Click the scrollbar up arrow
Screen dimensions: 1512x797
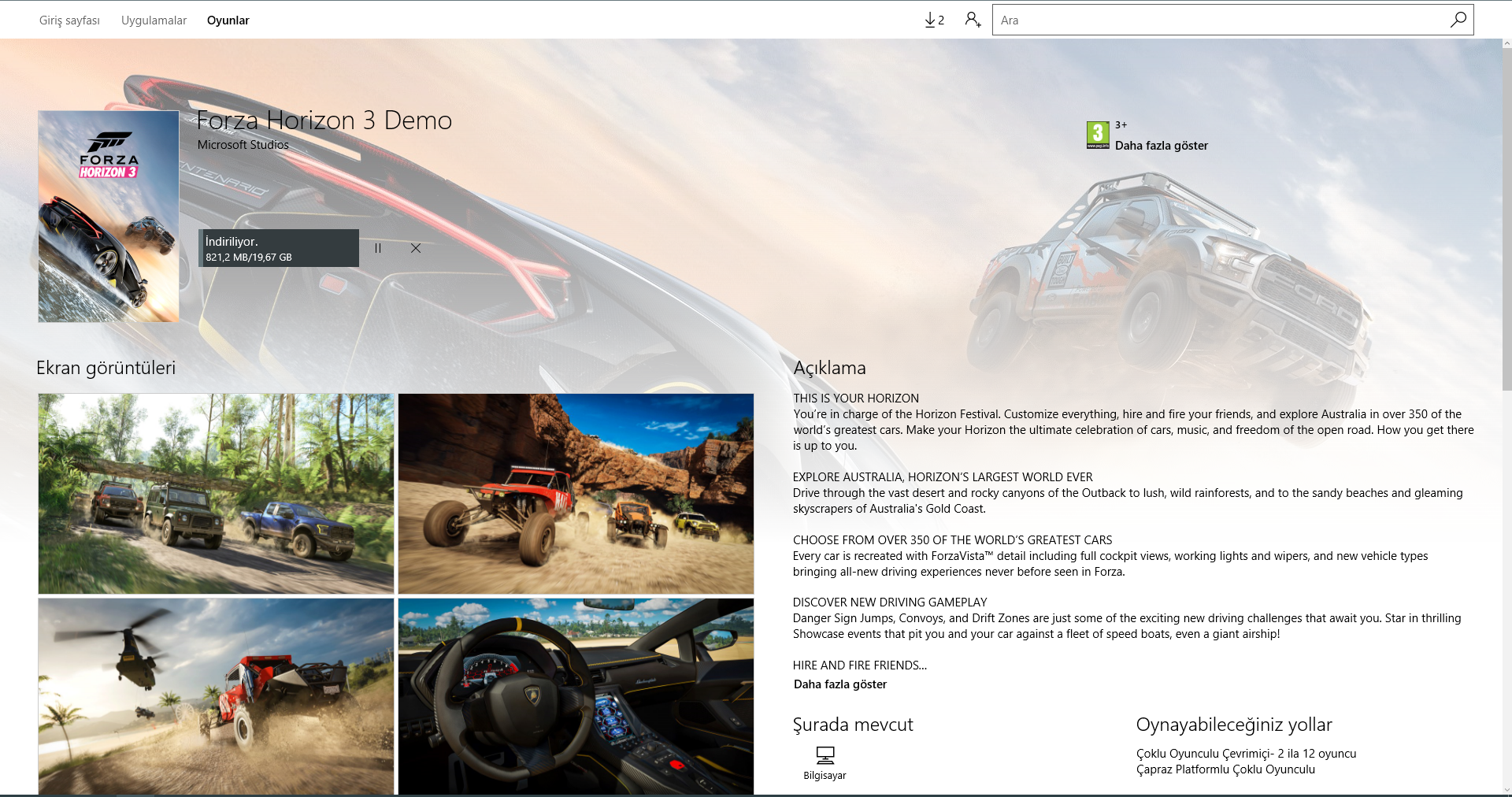[x=1506, y=44]
